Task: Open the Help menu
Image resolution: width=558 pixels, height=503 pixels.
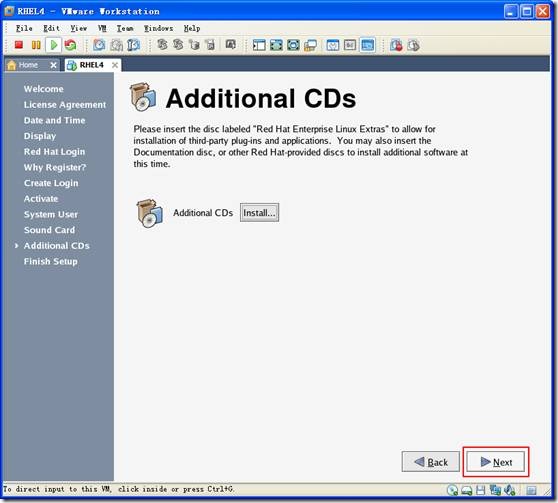Action: point(192,28)
